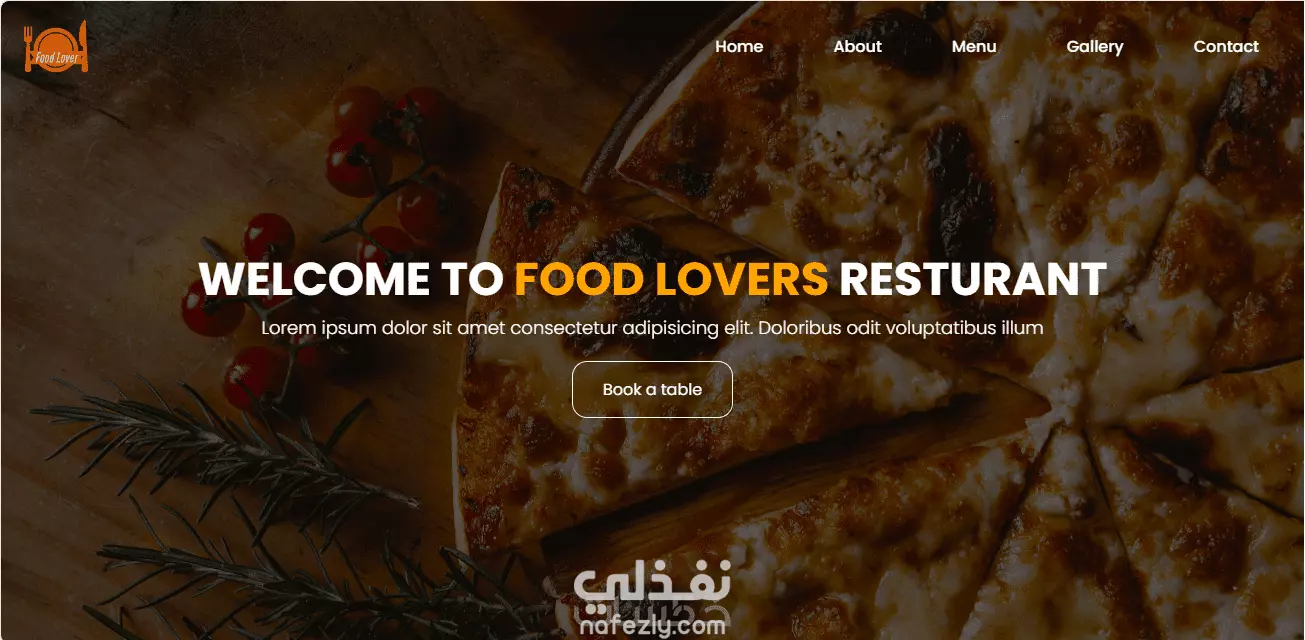Click the Food Lover logo
Viewport: 1305px width, 640px height.
[56, 47]
